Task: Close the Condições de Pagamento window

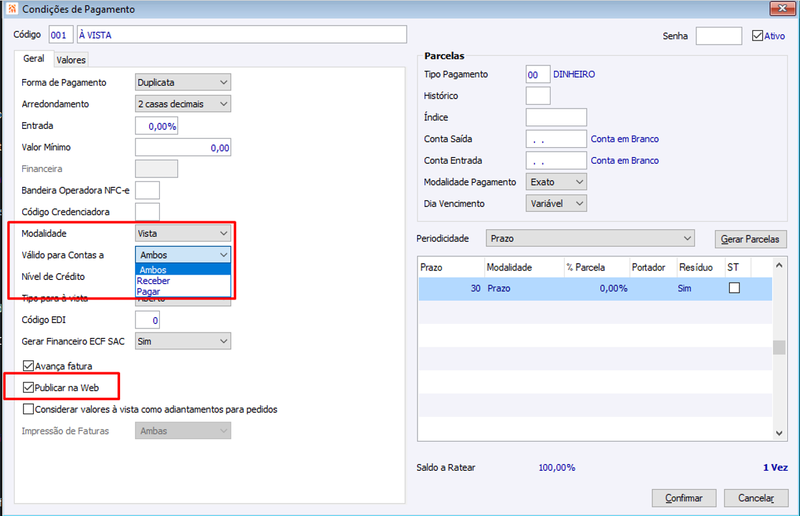Action: 782,8
